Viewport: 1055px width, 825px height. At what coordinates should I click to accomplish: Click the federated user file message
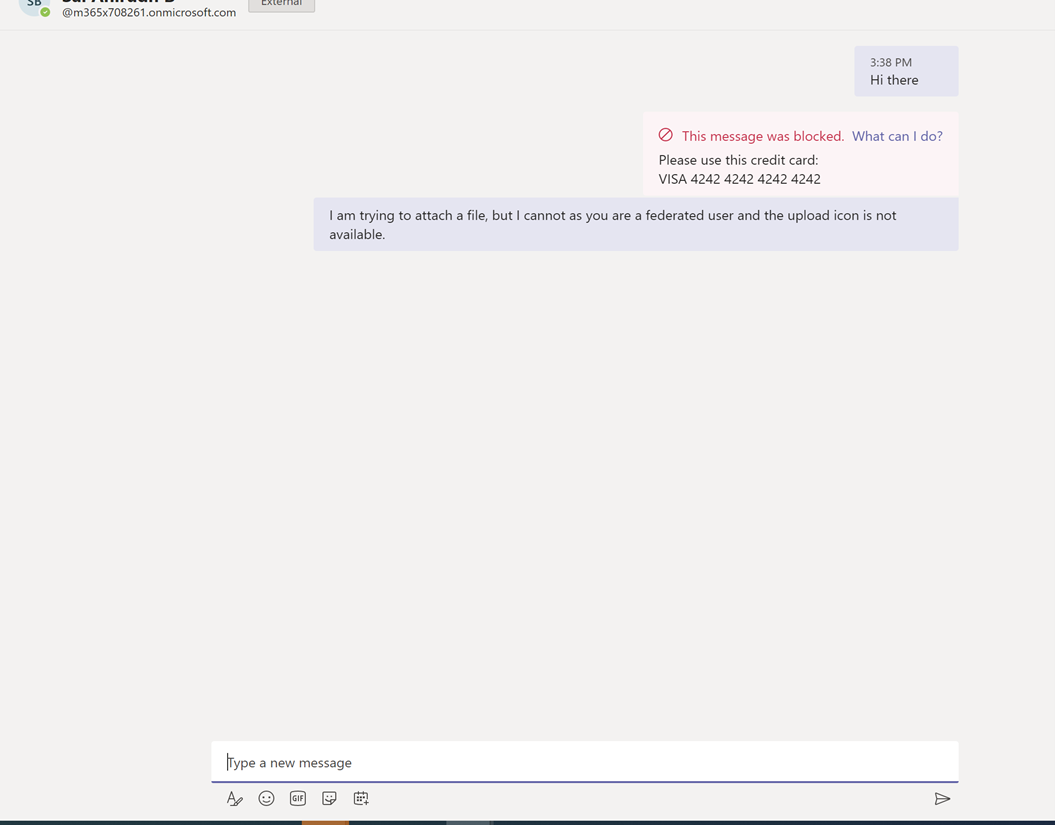coord(636,225)
